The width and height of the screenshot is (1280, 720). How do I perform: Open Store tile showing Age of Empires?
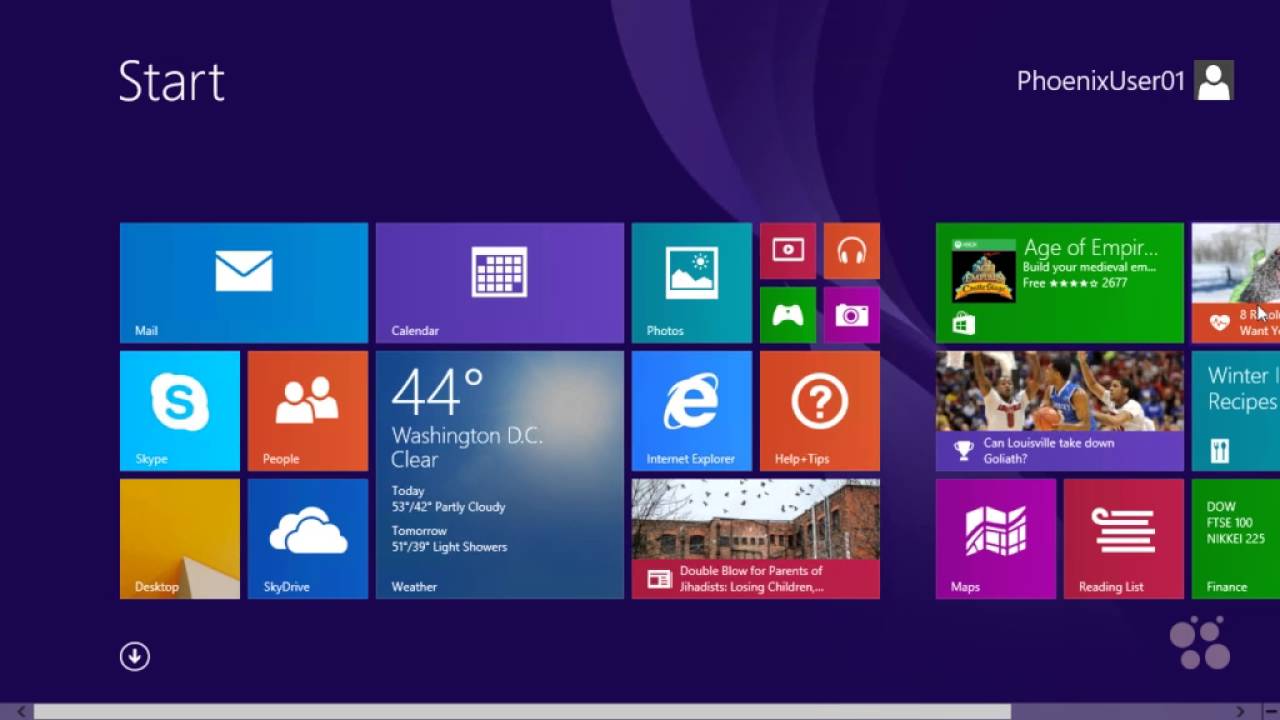1060,283
